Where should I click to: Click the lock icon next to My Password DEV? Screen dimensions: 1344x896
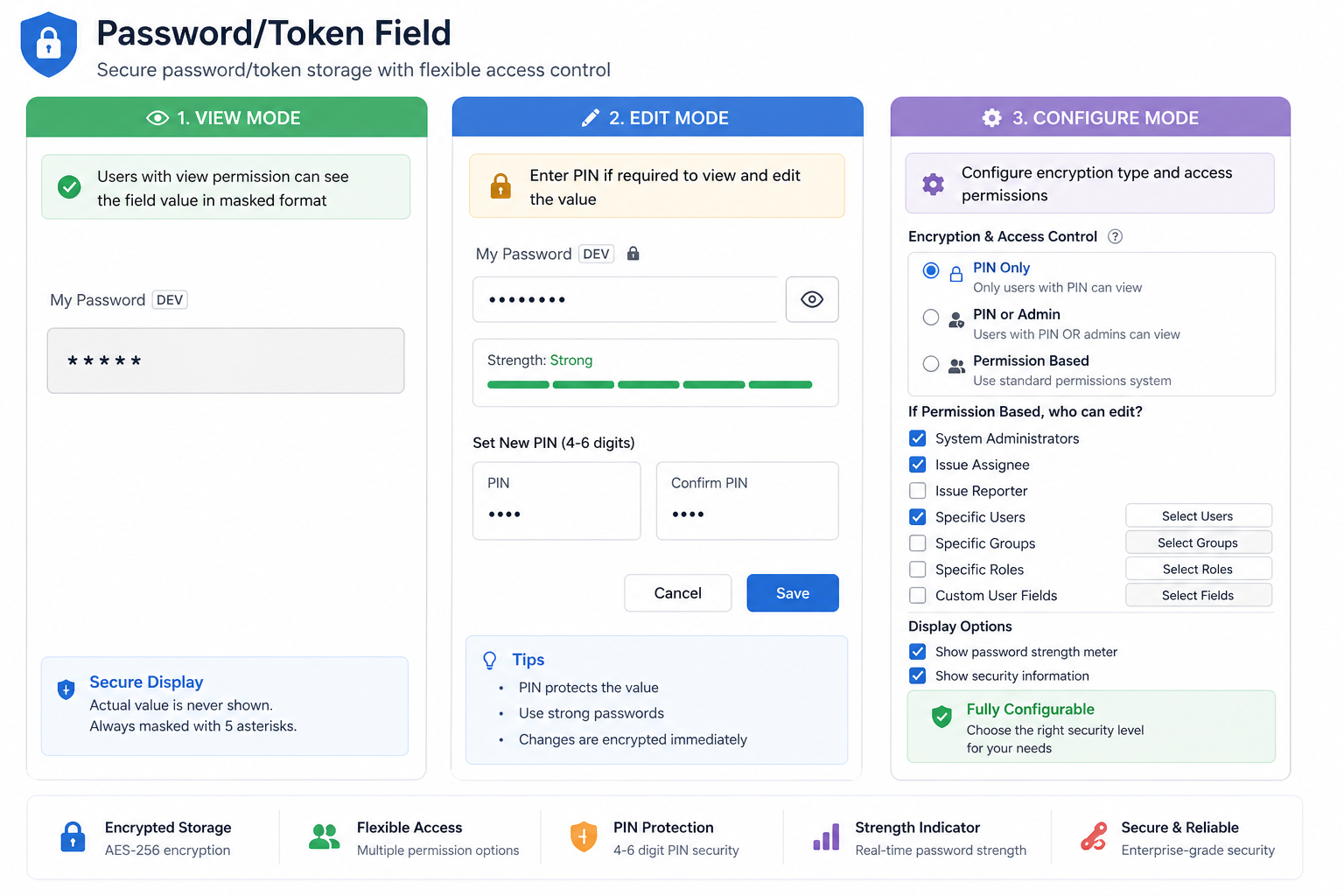point(633,254)
